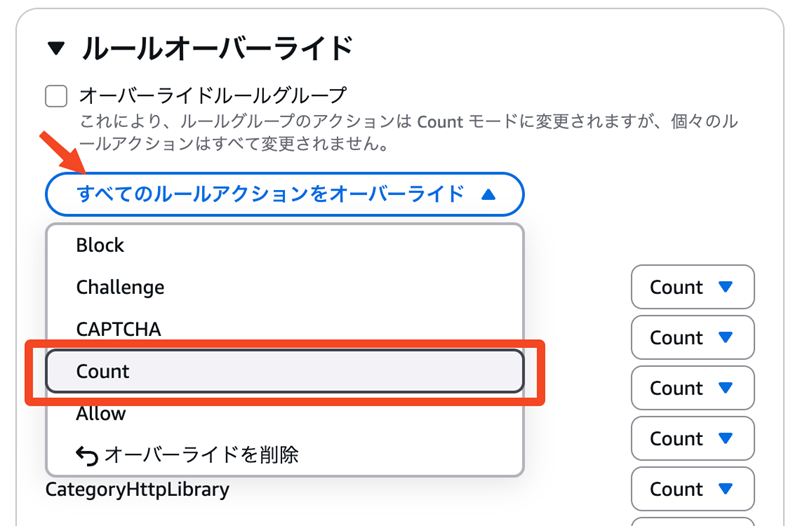
Task: Click the CategoryHttpLibrary rule name
Action: point(137,490)
